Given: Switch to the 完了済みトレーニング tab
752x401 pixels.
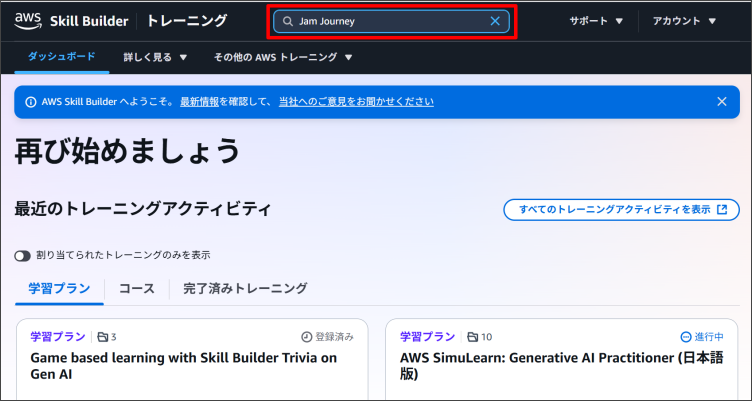Looking at the screenshot, I should 245,288.
